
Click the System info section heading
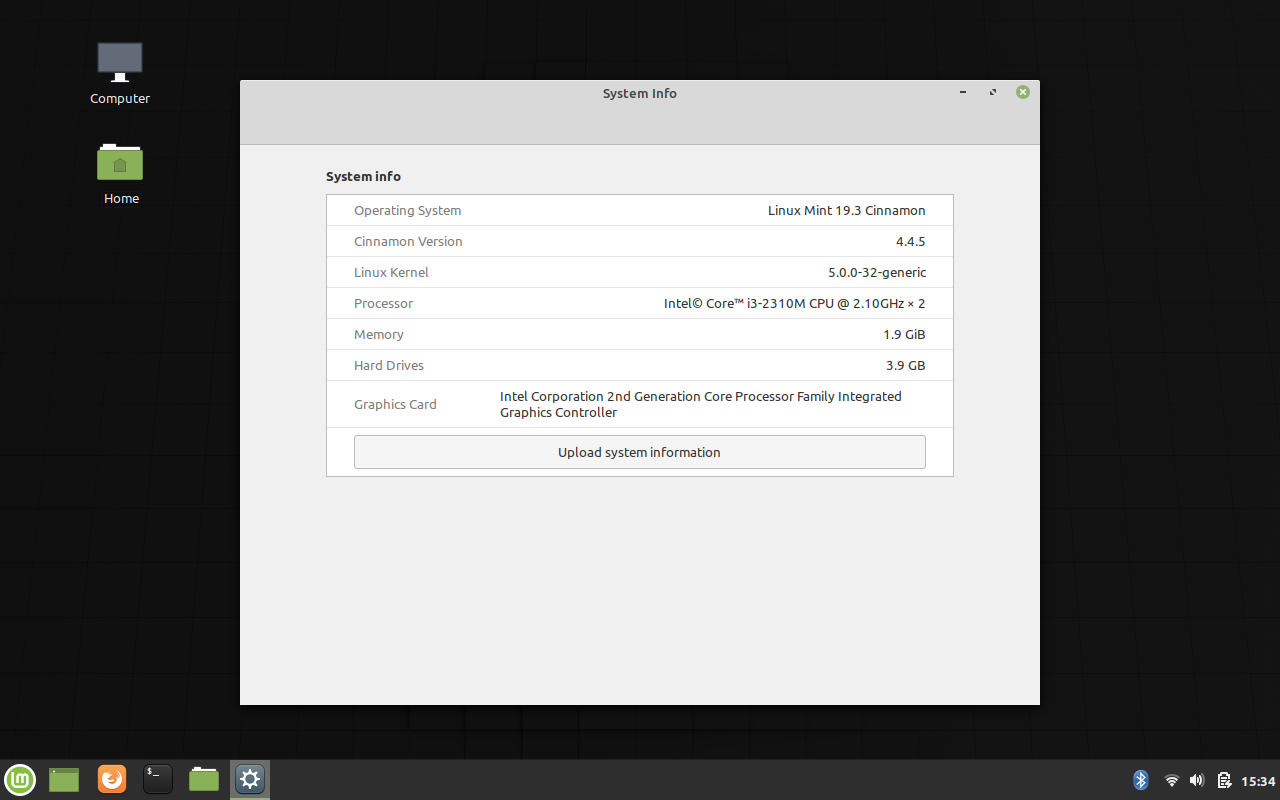(363, 176)
